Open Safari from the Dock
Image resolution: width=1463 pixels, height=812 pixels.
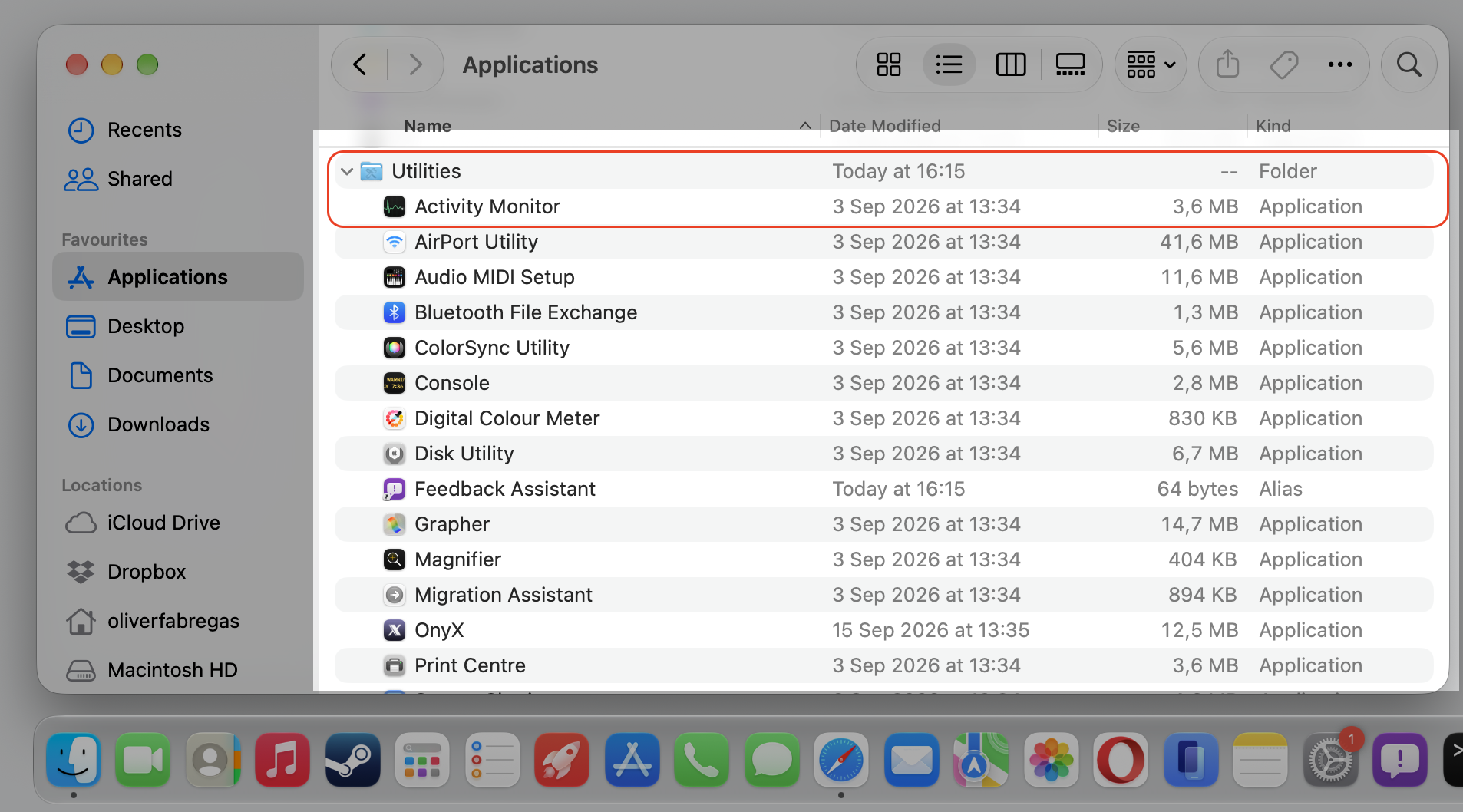[x=841, y=761]
